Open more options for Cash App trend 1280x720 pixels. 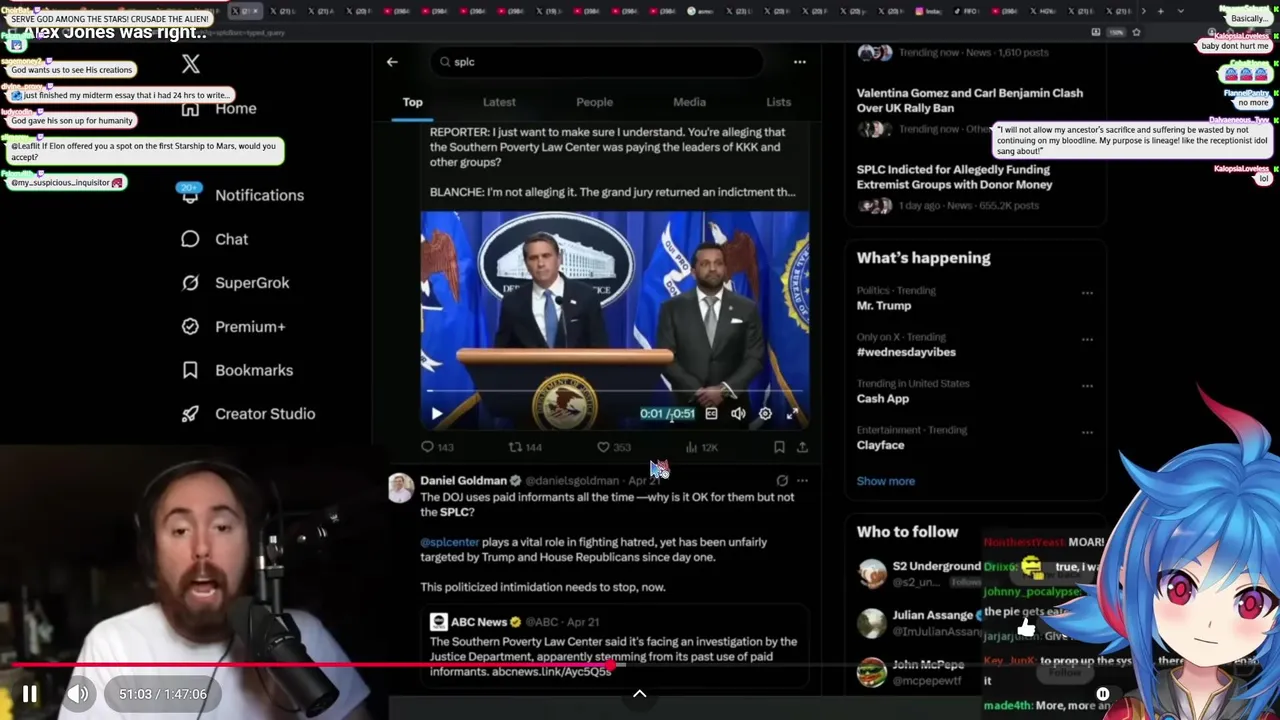1087,386
